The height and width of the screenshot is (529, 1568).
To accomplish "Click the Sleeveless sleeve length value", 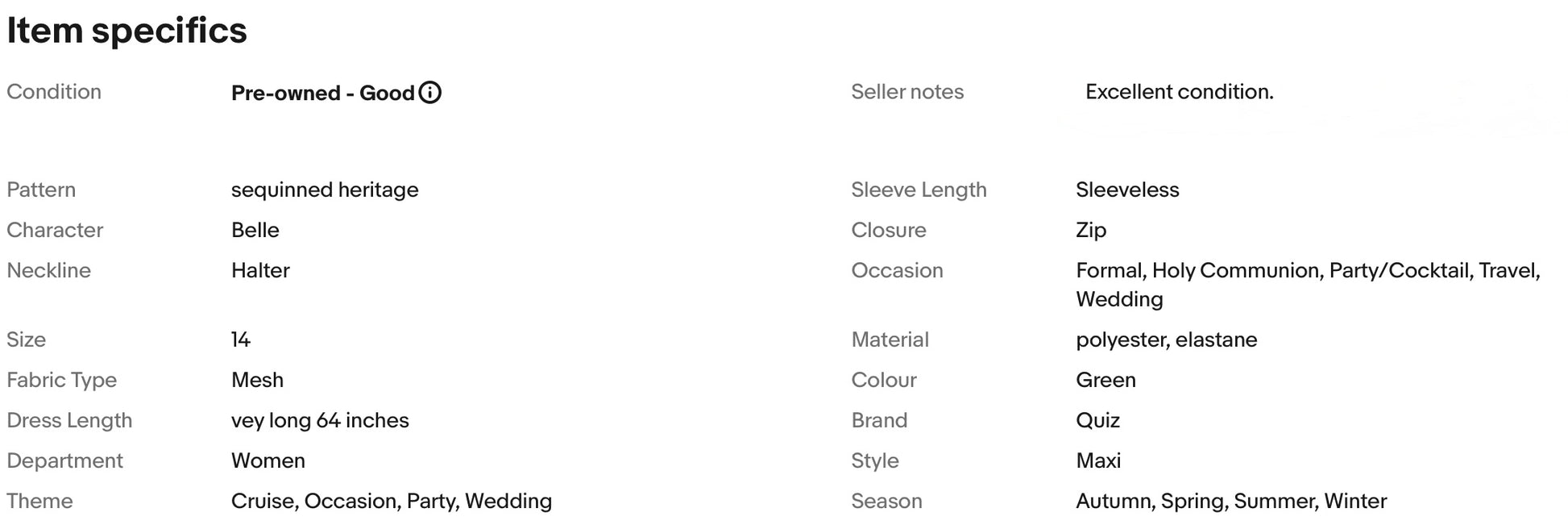I will coord(1127,190).
